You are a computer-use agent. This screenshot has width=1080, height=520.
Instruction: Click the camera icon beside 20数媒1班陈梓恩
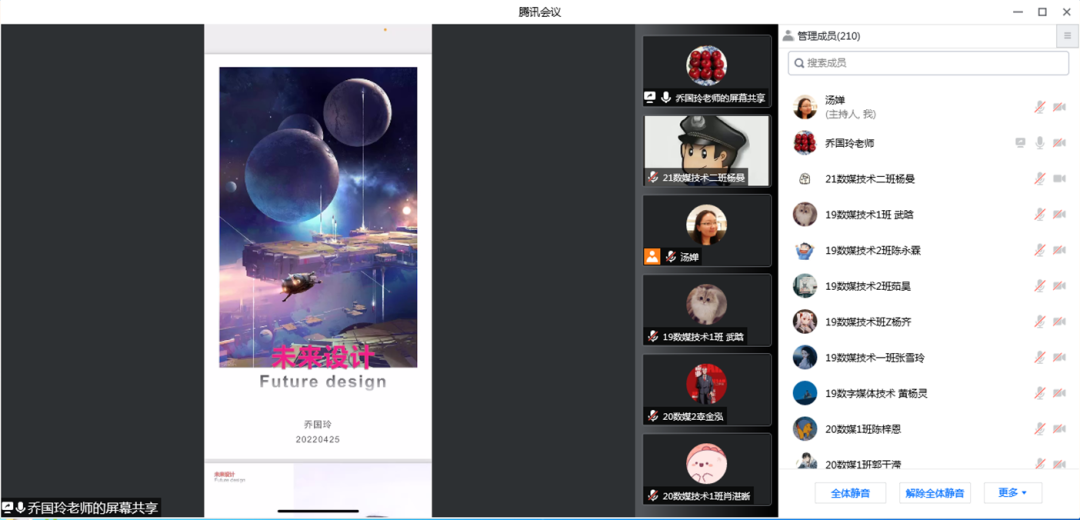coord(1059,429)
